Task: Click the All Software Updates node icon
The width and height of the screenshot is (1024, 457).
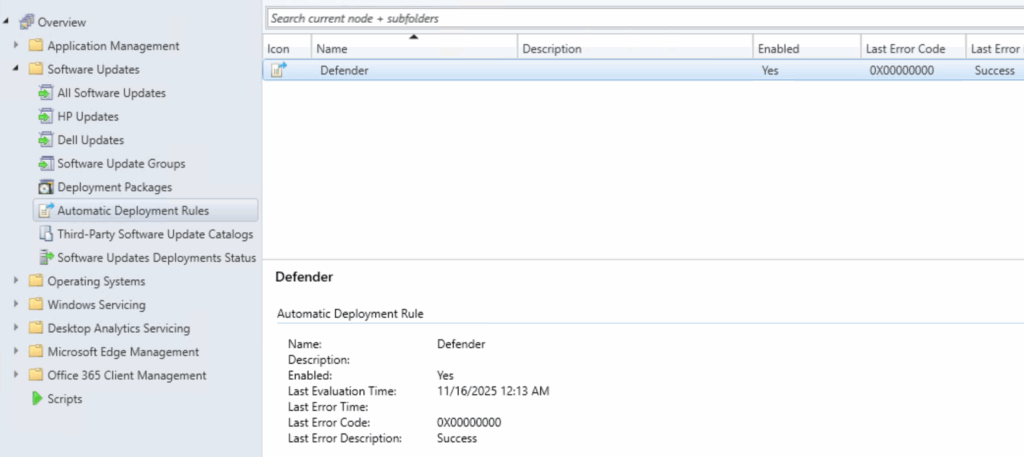Action: 45,93
